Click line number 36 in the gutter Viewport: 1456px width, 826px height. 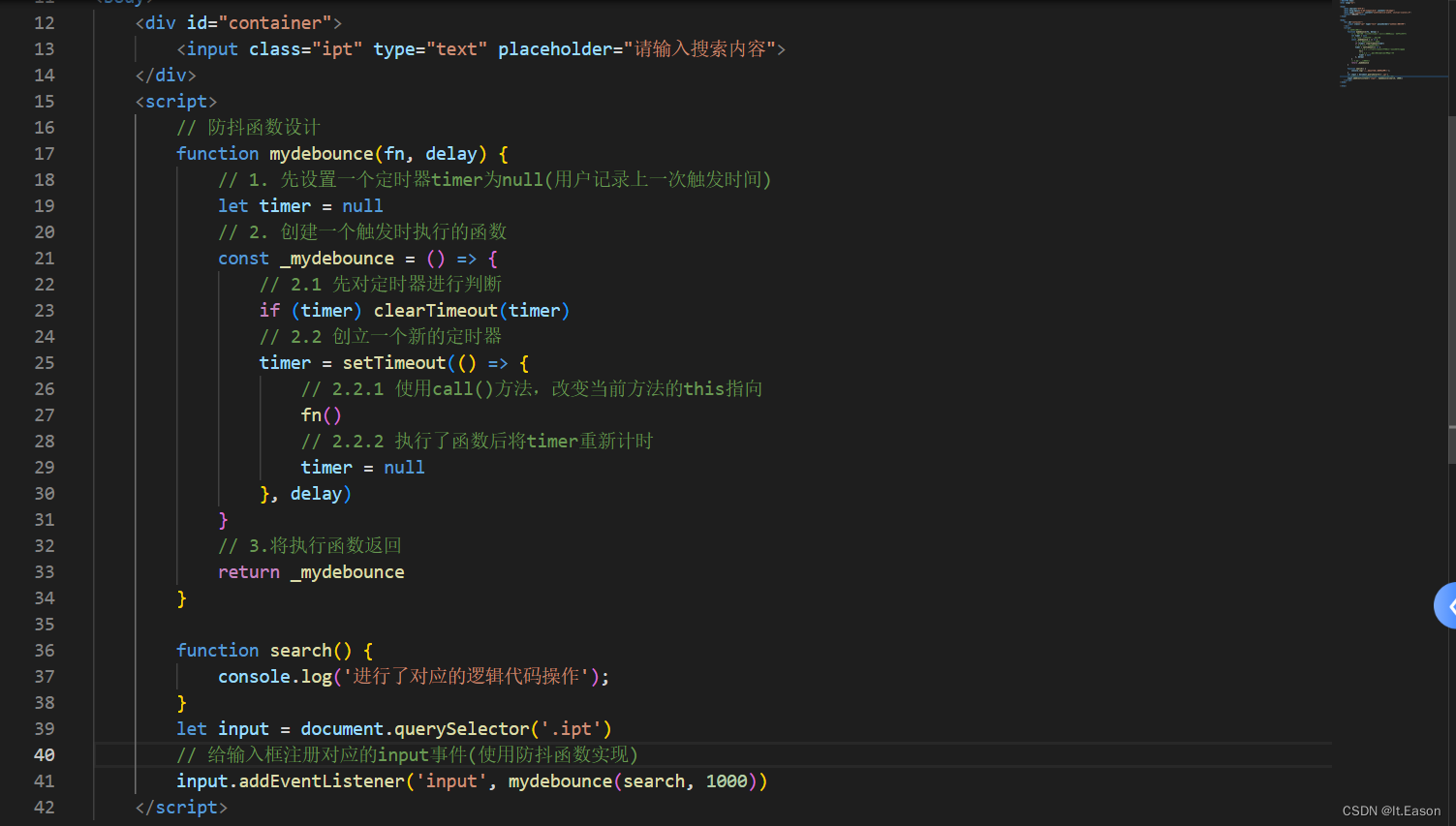[45, 650]
